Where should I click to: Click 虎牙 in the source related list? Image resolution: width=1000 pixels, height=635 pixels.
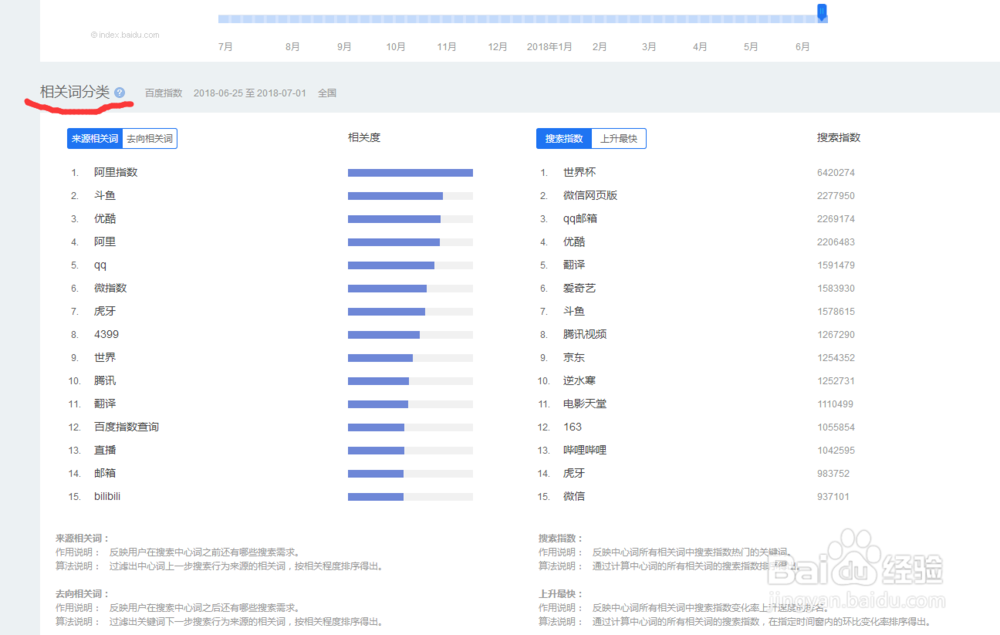pos(105,311)
